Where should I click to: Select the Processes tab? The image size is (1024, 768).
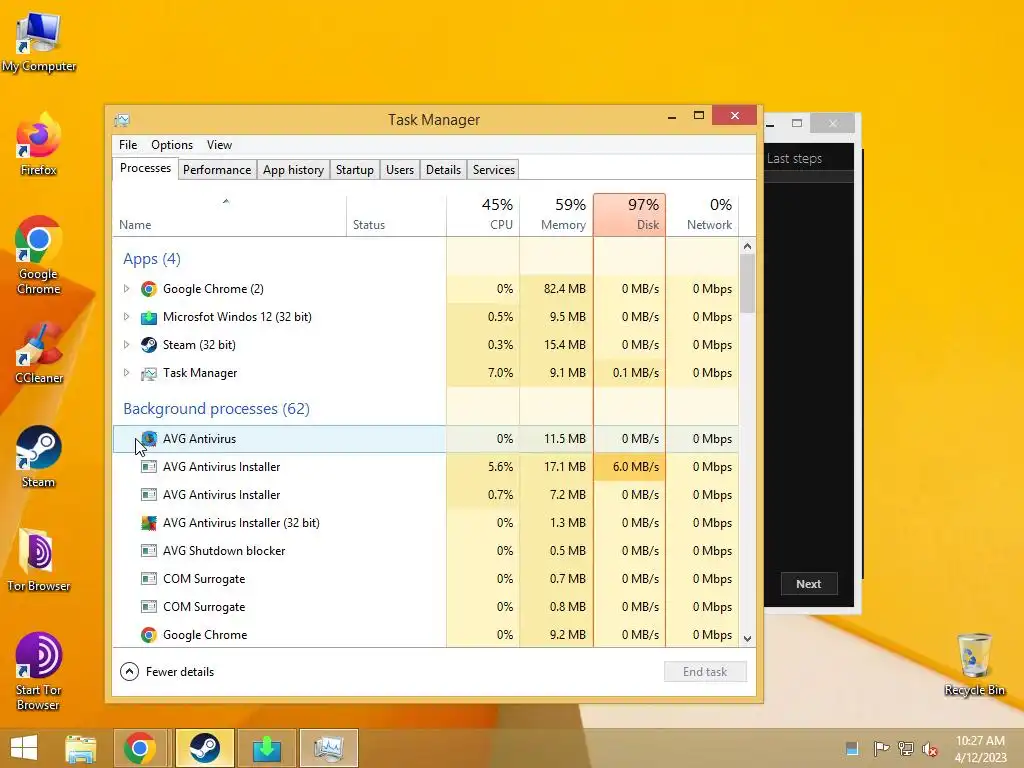(145, 168)
